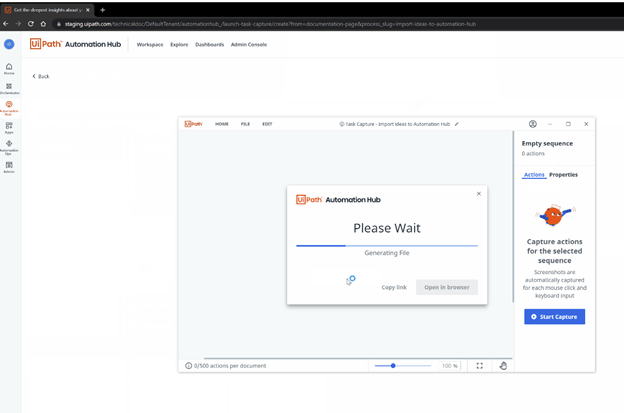The width and height of the screenshot is (624, 413).
Task: Click the Back link
Action: (41, 76)
